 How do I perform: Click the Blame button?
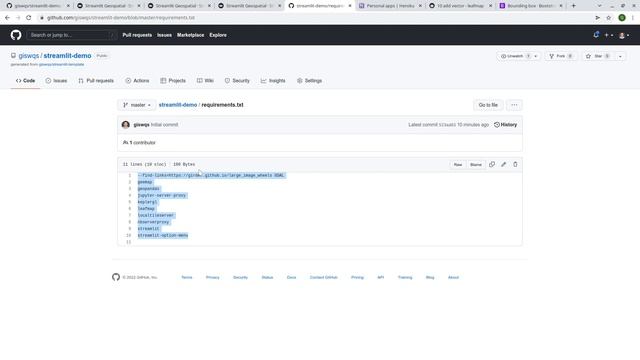pos(476,165)
